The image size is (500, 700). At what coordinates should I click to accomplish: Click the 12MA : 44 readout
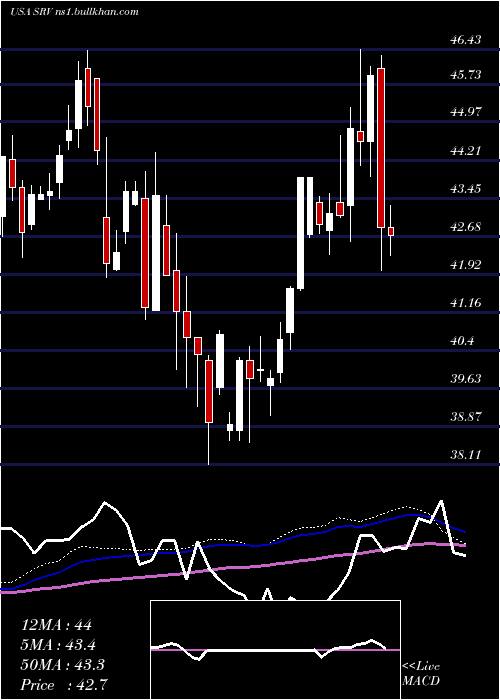[x=56, y=625]
